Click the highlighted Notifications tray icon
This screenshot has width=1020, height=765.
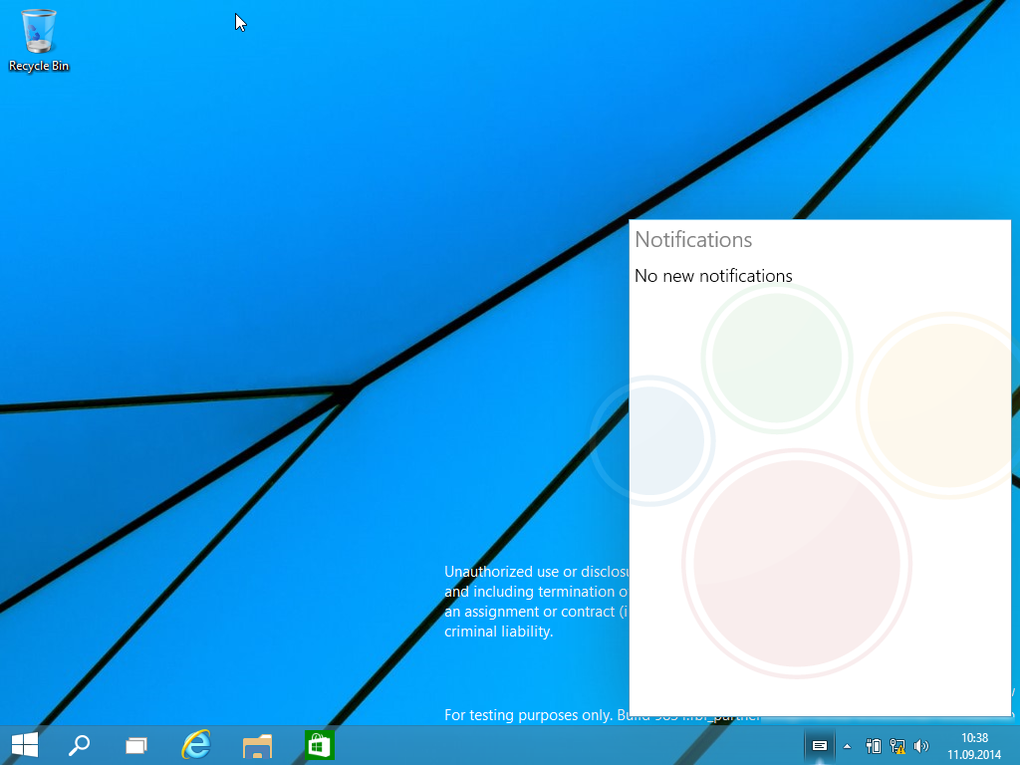pyautogui.click(x=819, y=746)
